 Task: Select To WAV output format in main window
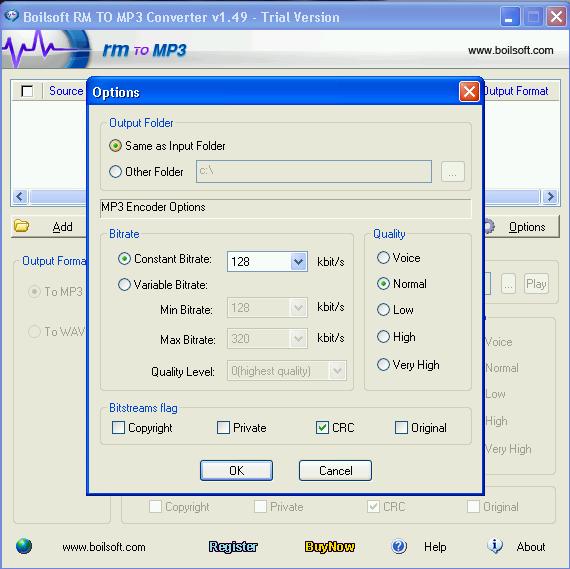35,331
